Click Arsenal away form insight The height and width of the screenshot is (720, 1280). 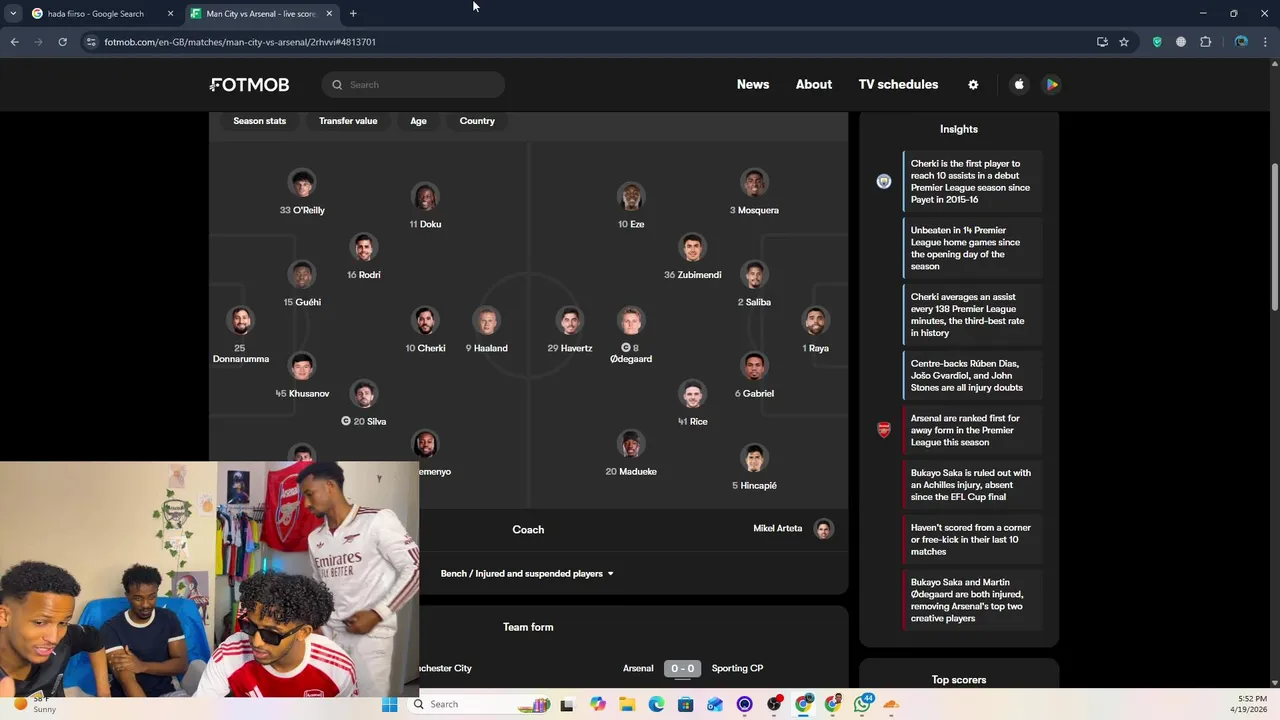tap(971, 430)
